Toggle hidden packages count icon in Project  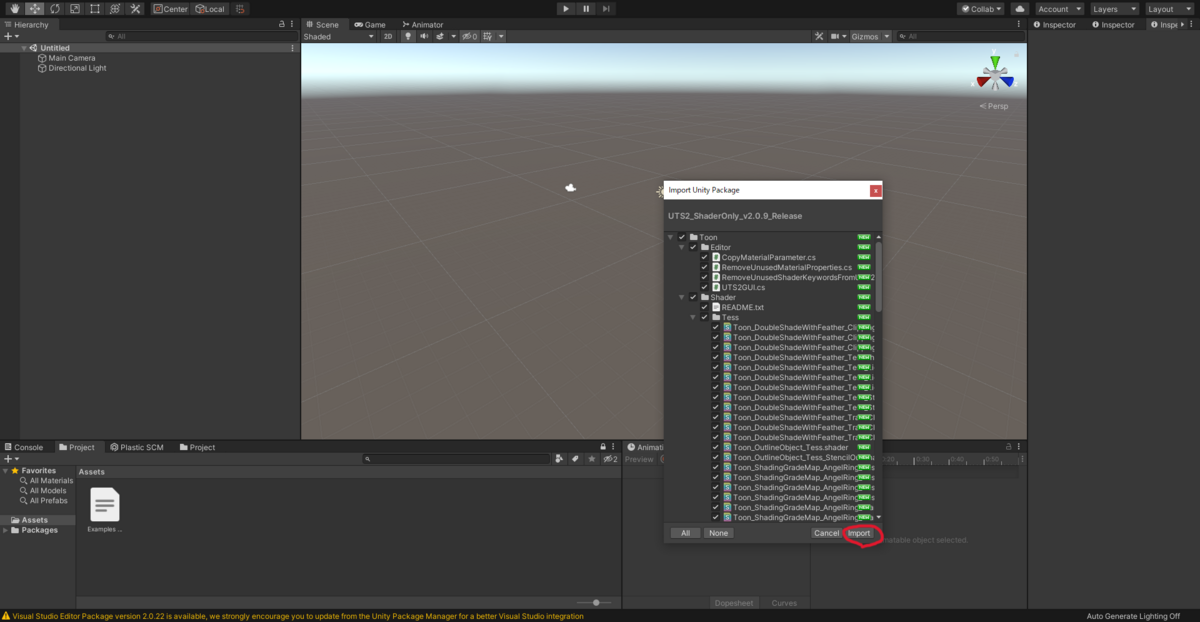tap(610, 459)
